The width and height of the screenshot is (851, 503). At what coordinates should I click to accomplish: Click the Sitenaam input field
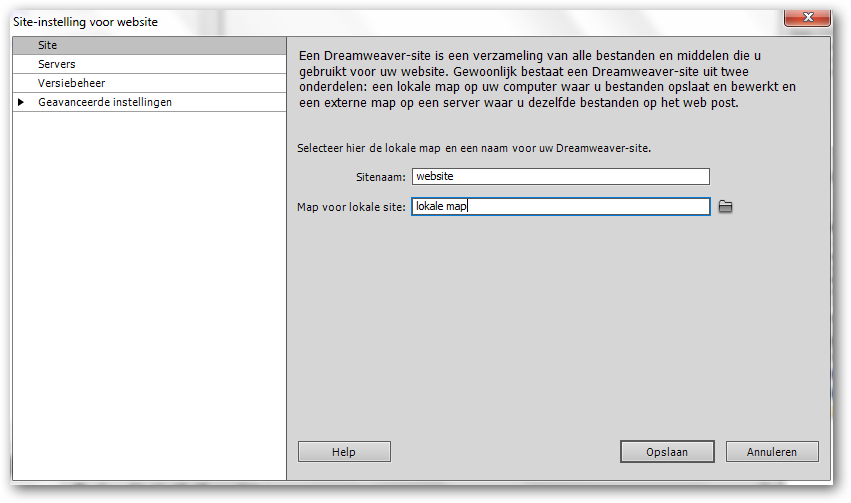tap(561, 176)
